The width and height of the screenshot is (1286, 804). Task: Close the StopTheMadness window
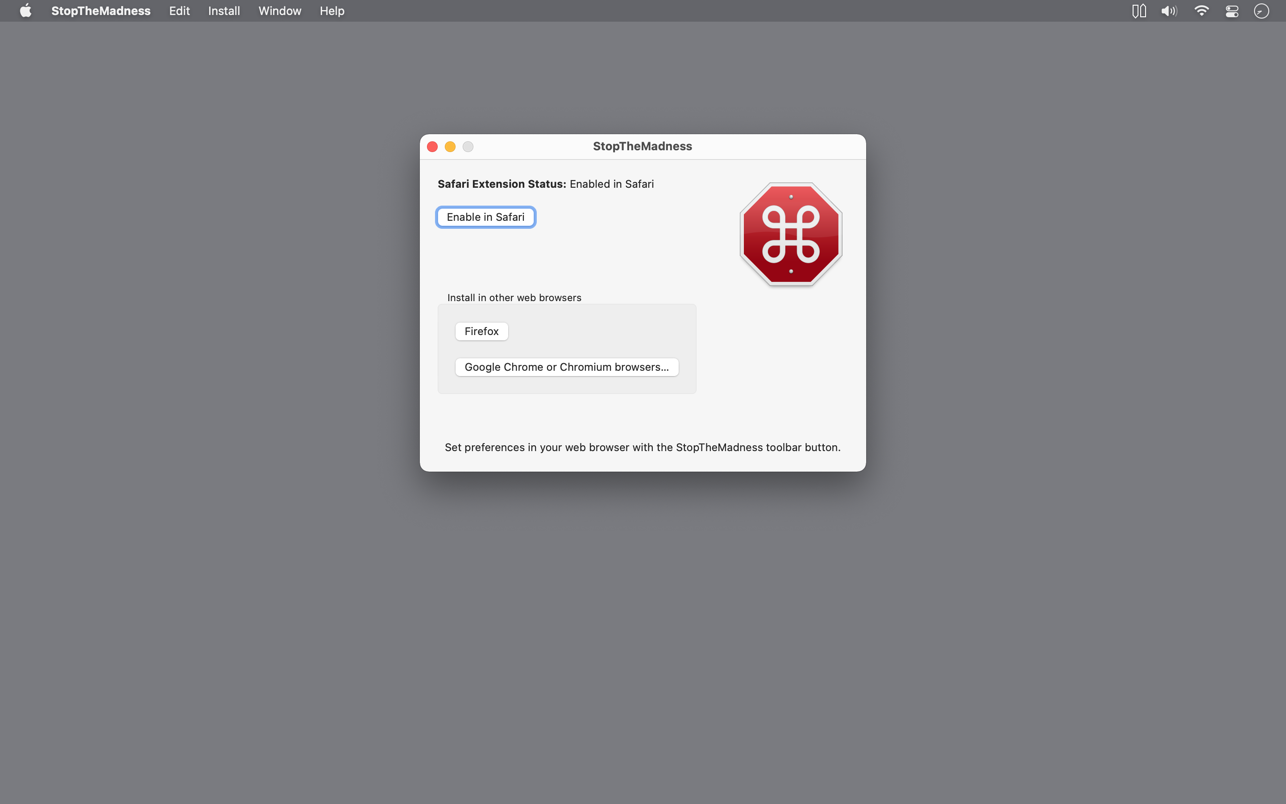[432, 147]
